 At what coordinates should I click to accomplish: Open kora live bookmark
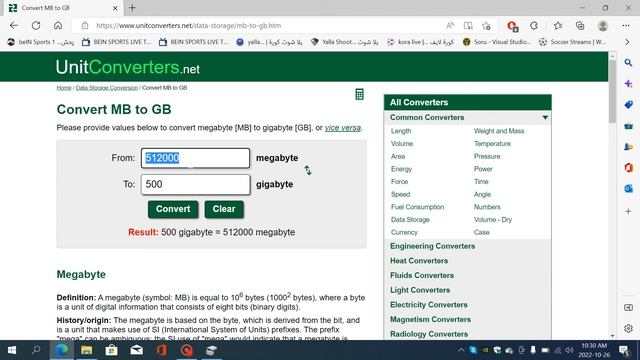421,42
